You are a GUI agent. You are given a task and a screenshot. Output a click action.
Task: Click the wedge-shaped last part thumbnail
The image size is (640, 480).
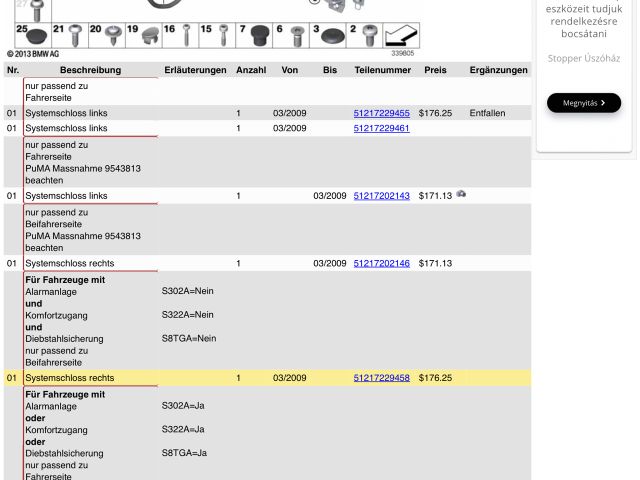[x=401, y=36]
